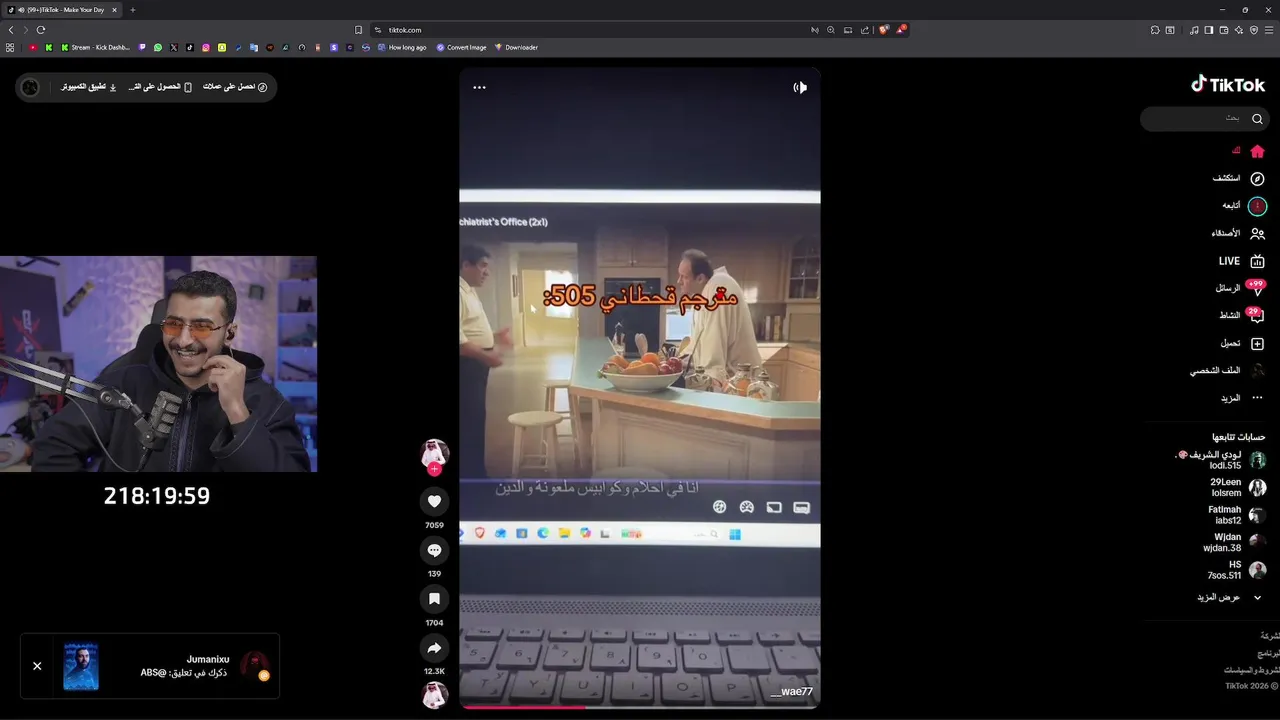
Task: Open followed account 29Leen
Action: 1238,487
